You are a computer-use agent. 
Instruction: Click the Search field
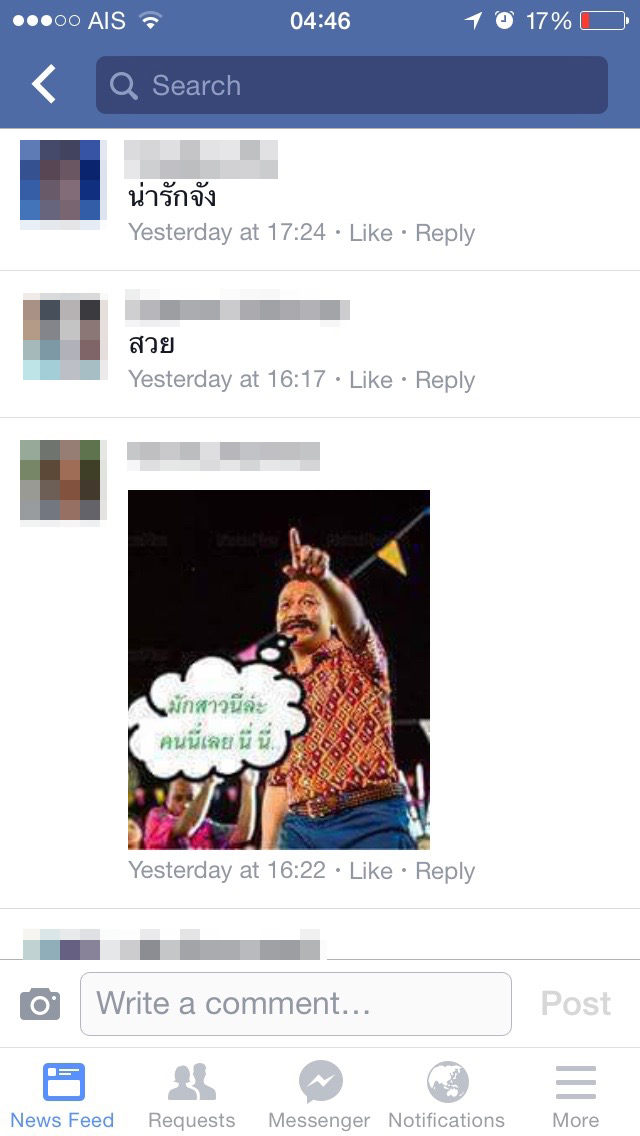tap(352, 85)
